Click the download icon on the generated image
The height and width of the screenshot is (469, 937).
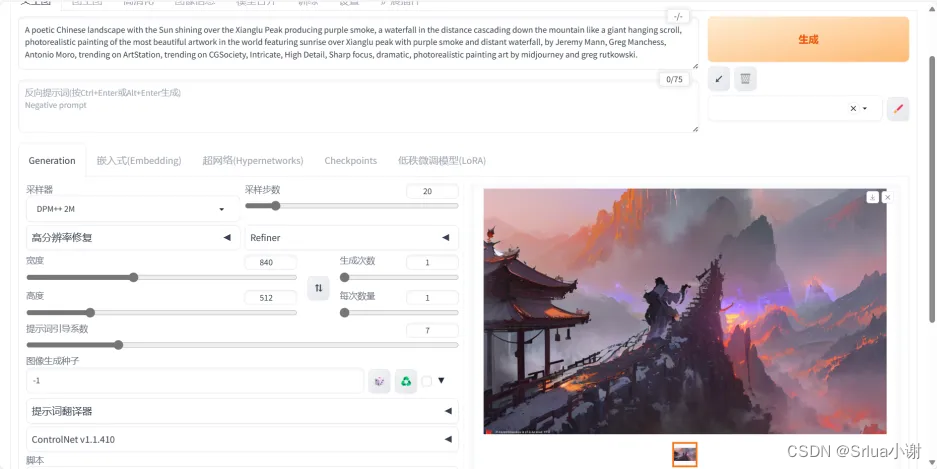pyautogui.click(x=872, y=197)
